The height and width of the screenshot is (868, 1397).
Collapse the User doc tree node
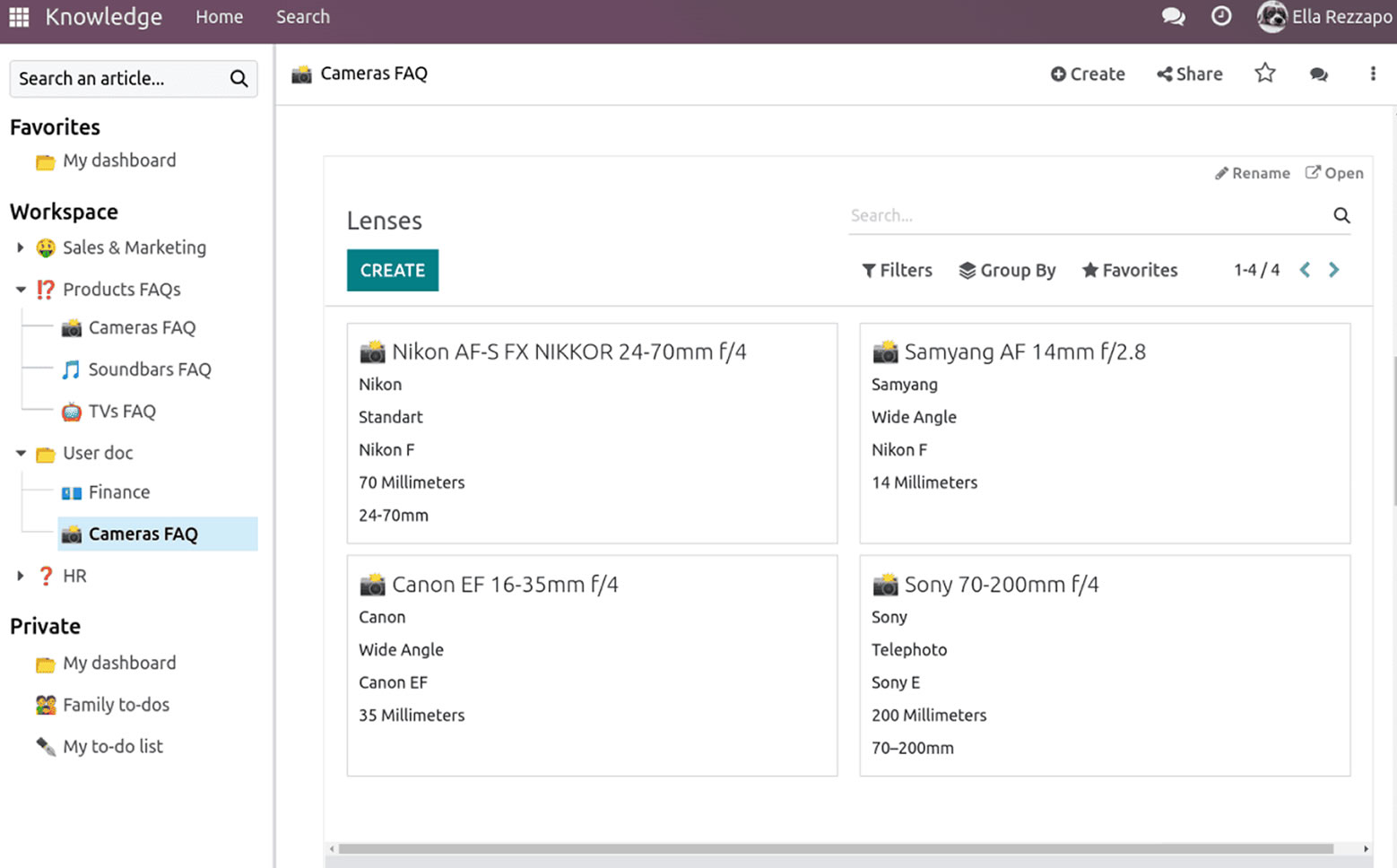[21, 454]
